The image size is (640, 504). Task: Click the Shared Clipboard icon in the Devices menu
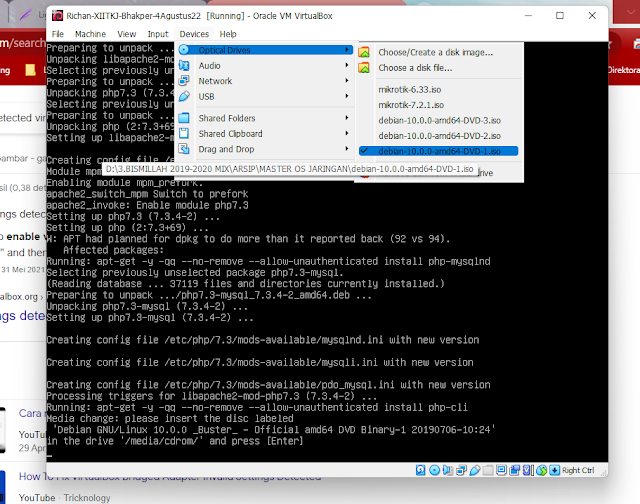pos(184,133)
